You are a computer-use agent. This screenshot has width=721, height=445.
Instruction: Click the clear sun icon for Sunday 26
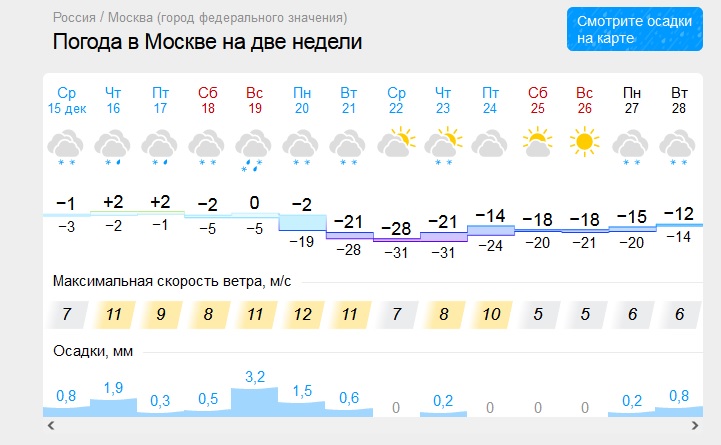(x=585, y=142)
